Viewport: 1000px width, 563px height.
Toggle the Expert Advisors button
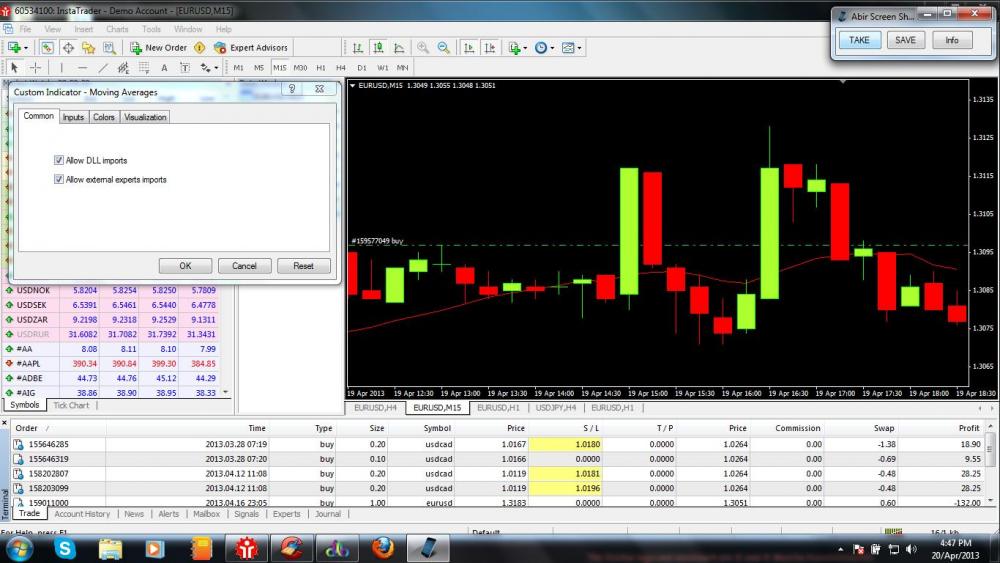[251, 48]
